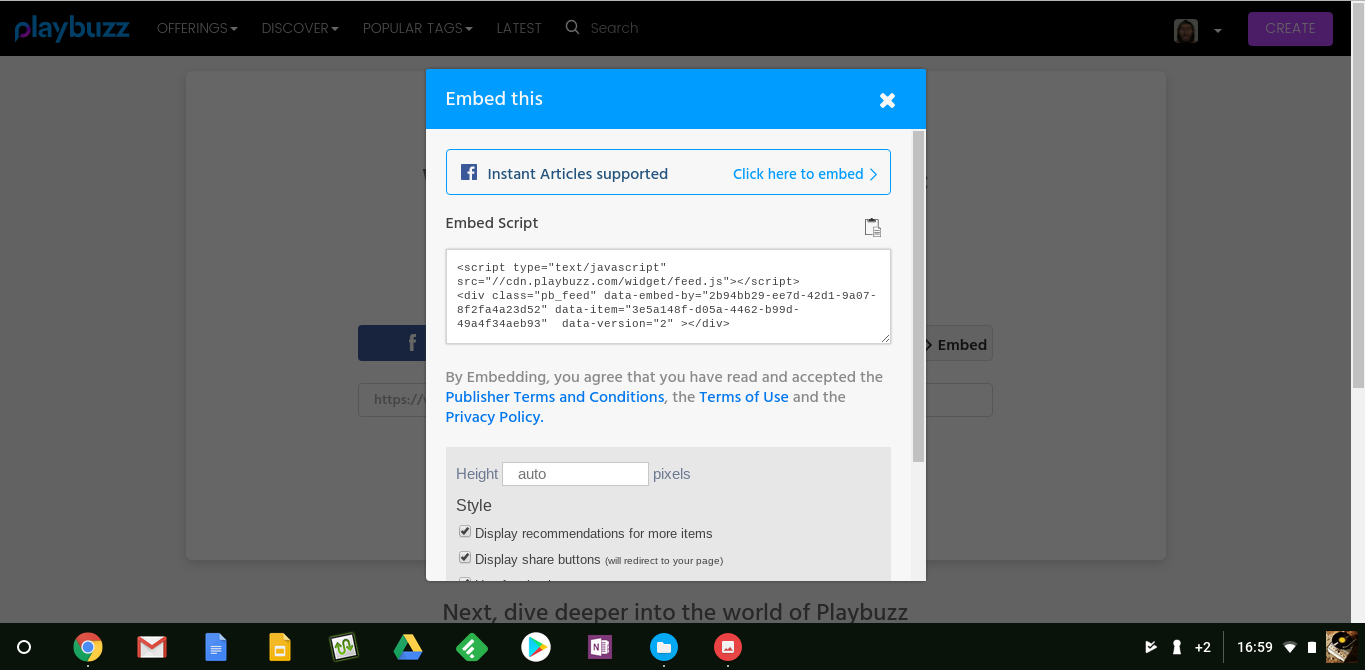Click the tray keyhole icon
The image size is (1365, 670).
(x=1177, y=647)
